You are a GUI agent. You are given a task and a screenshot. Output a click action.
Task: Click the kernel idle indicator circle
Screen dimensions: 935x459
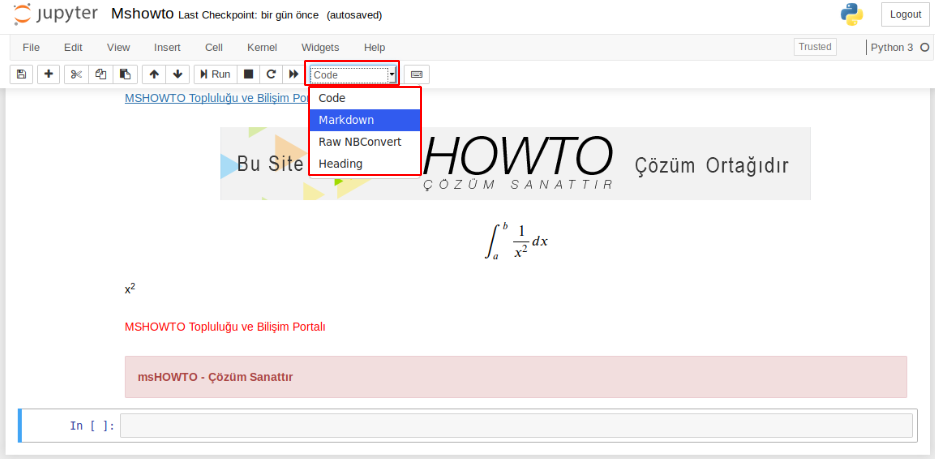(925, 48)
